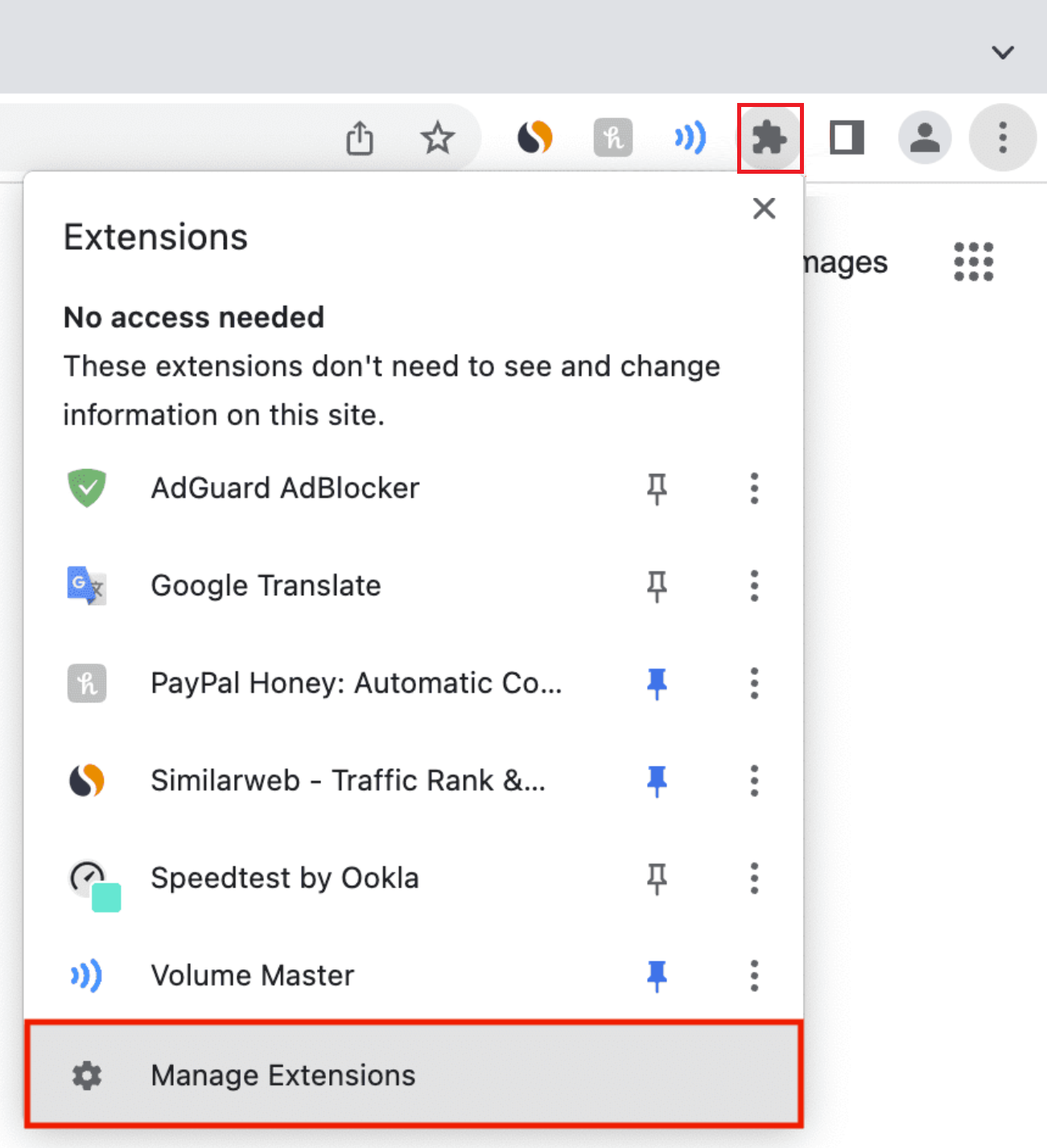Click the AdGuard AdBlocker shield icon
Viewport: 1047px width, 1148px height.
coord(87,488)
